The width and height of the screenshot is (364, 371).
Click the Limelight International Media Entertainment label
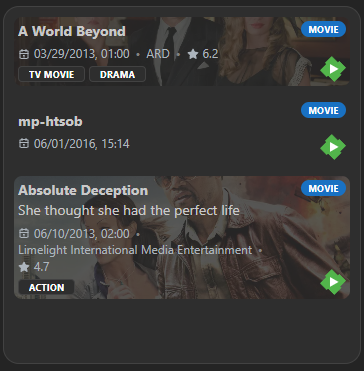coord(135,250)
